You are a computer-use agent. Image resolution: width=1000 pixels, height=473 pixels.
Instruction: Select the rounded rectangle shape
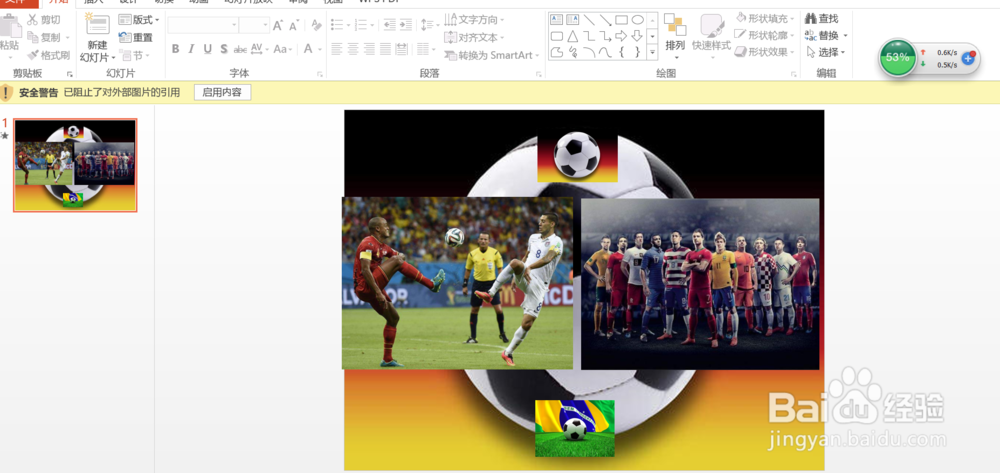pyautogui.click(x=557, y=36)
